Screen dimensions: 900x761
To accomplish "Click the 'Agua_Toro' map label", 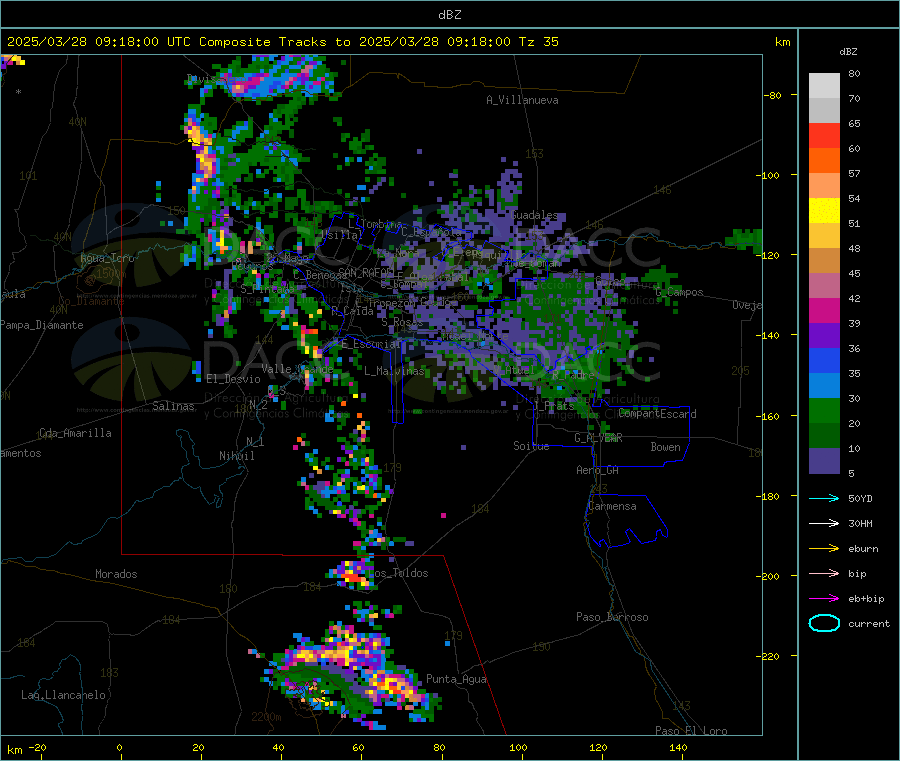I will pyautogui.click(x=107, y=258).
